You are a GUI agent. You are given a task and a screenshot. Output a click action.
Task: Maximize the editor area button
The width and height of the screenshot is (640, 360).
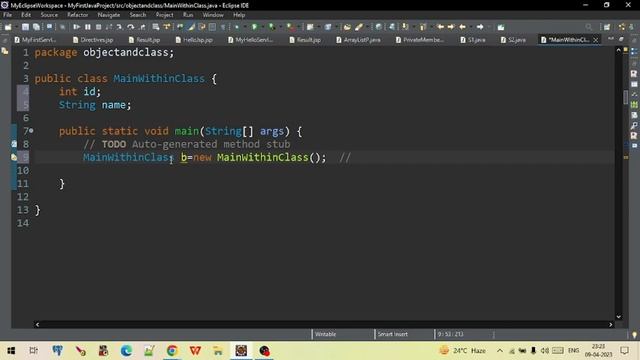(621, 39)
